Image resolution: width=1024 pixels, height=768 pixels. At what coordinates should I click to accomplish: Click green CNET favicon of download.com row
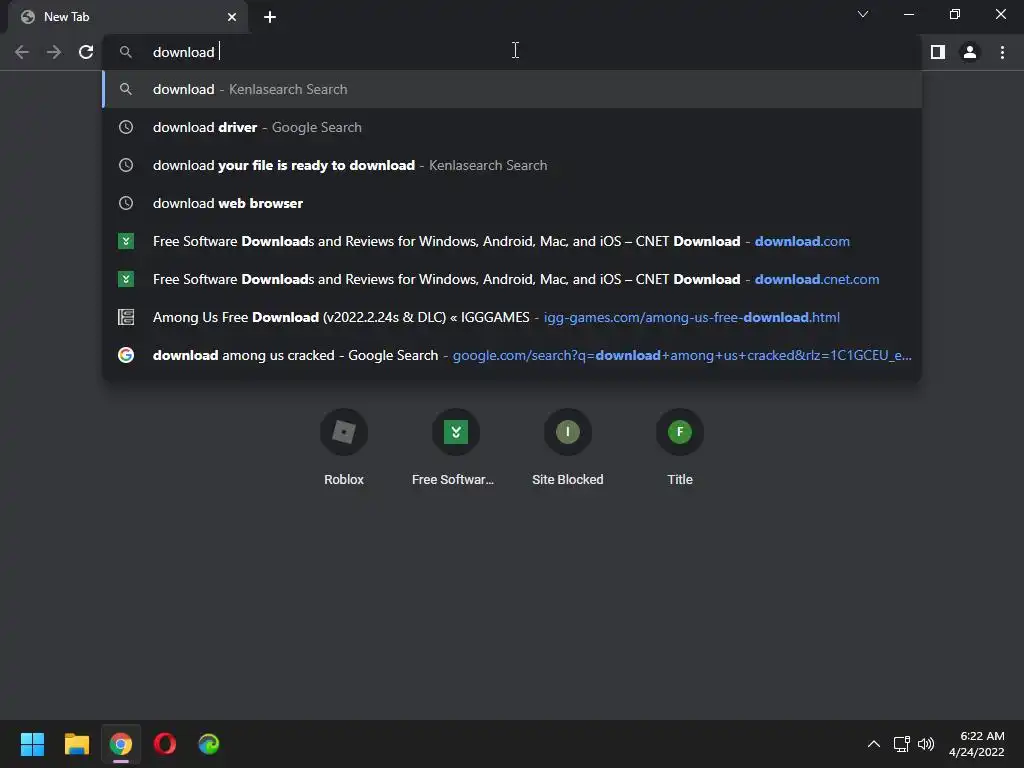point(126,241)
